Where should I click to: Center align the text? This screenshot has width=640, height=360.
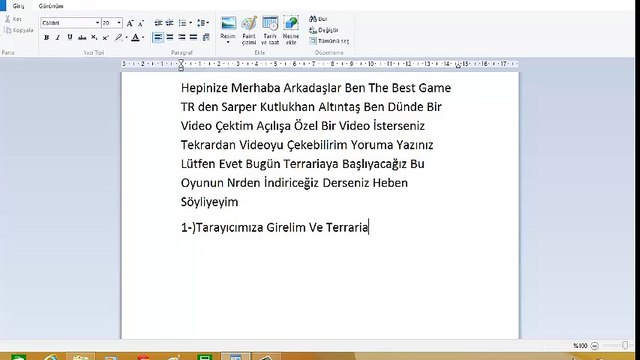point(170,38)
